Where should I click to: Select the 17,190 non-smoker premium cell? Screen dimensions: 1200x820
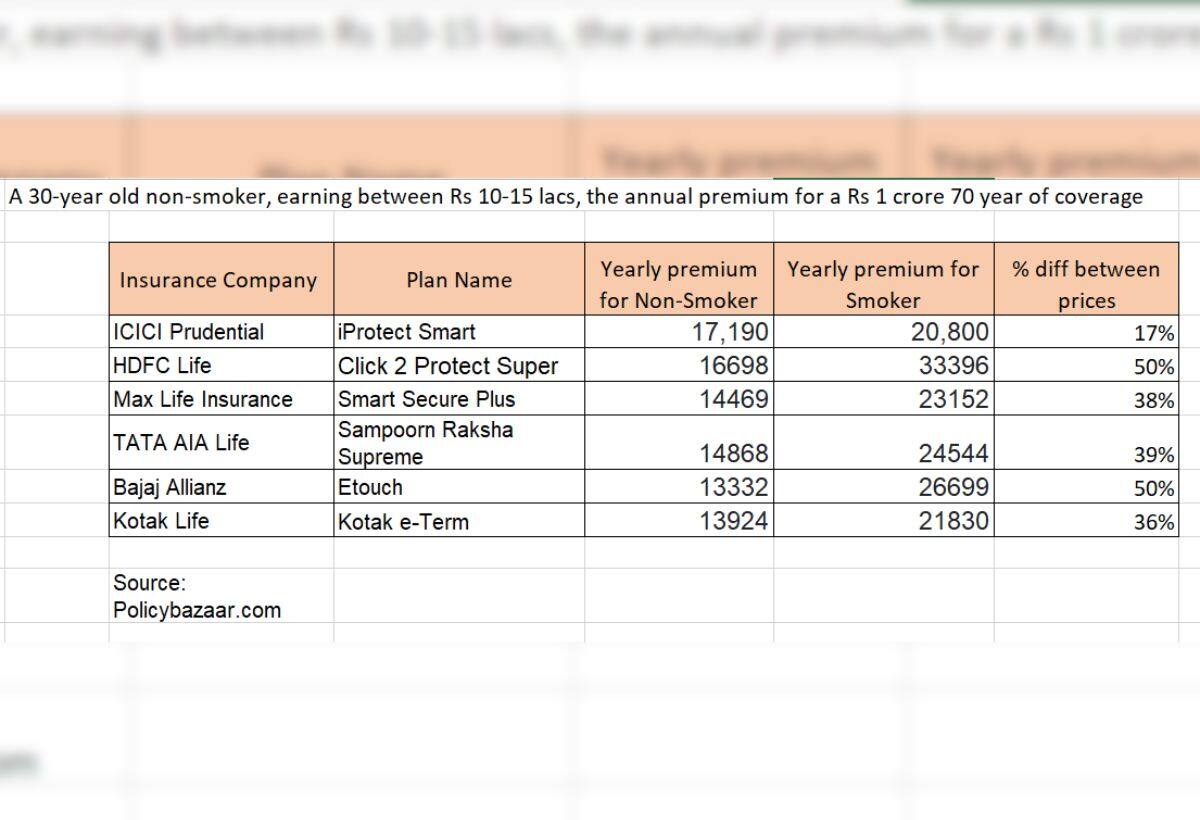tap(679, 332)
